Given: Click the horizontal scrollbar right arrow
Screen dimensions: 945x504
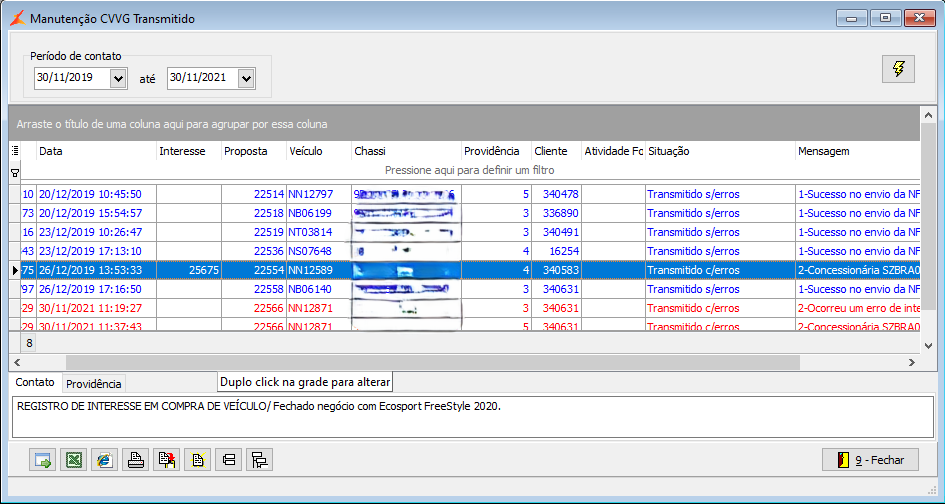Looking at the screenshot, I should point(911,362).
